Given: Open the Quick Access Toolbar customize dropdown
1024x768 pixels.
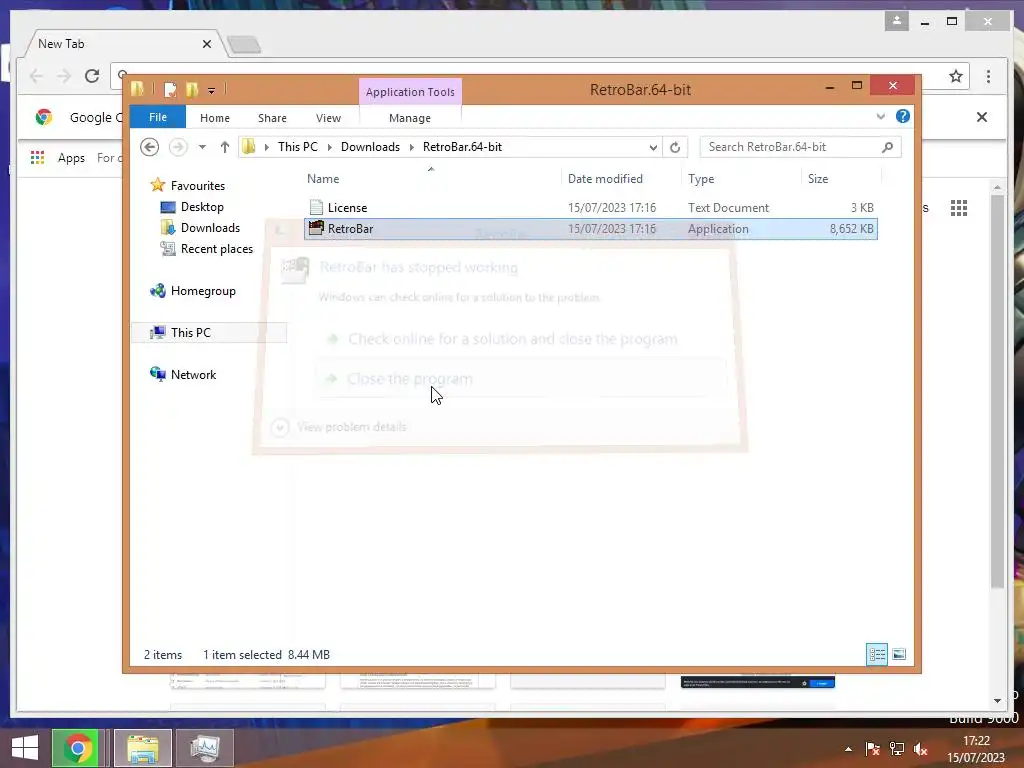Looking at the screenshot, I should point(212,90).
